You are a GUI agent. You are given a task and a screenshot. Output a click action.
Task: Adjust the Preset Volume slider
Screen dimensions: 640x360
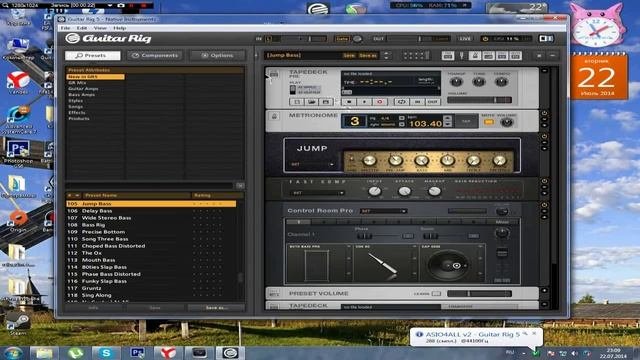tap(479, 293)
